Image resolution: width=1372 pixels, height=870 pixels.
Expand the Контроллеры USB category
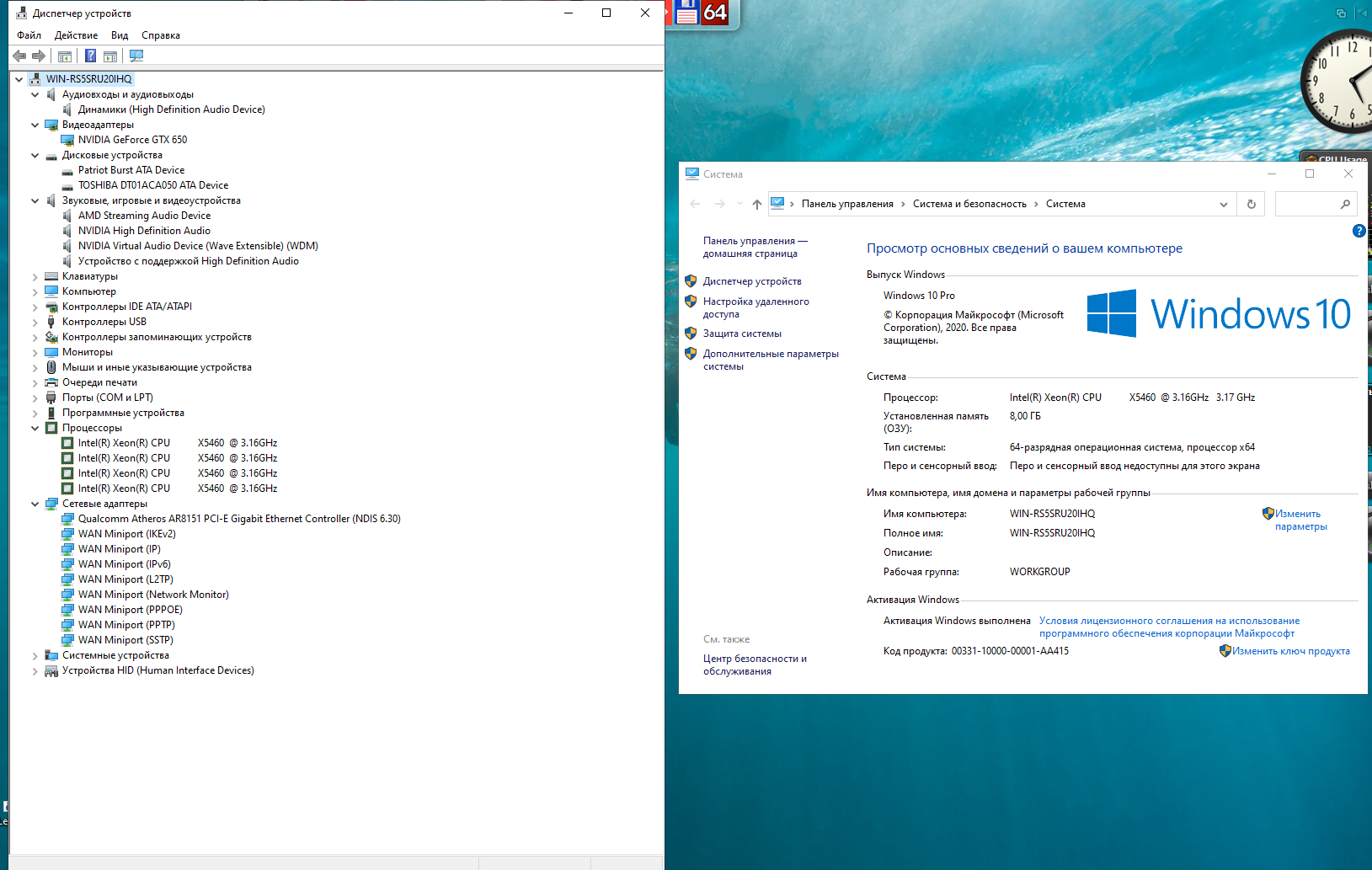coord(35,322)
